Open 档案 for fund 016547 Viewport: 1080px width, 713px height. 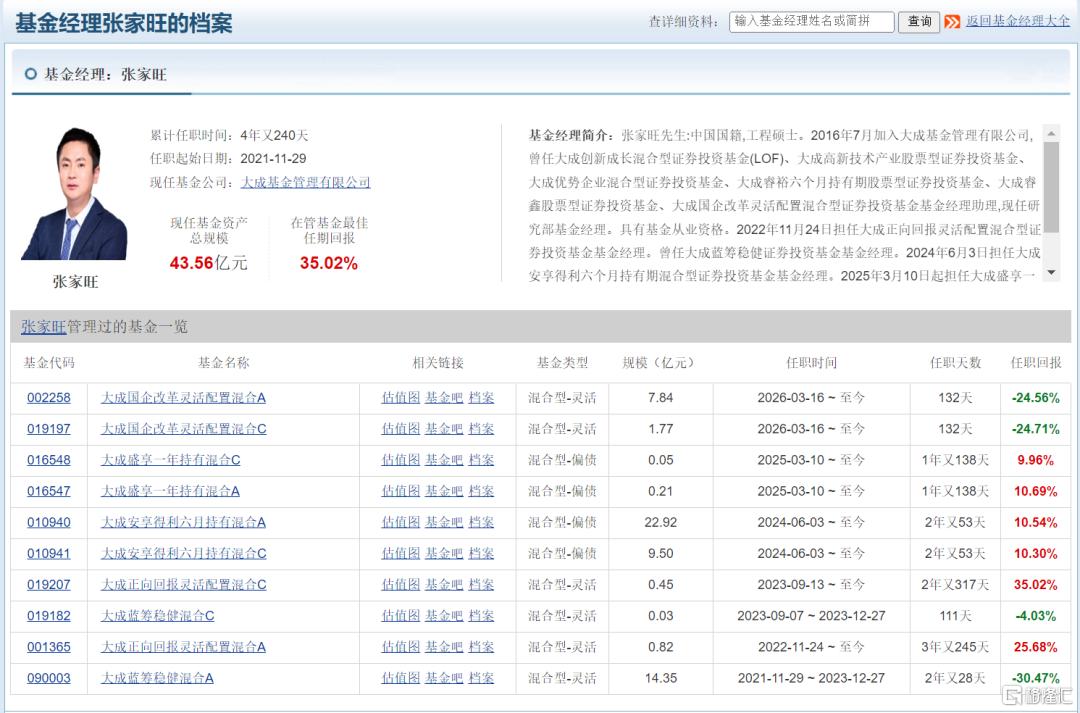481,491
